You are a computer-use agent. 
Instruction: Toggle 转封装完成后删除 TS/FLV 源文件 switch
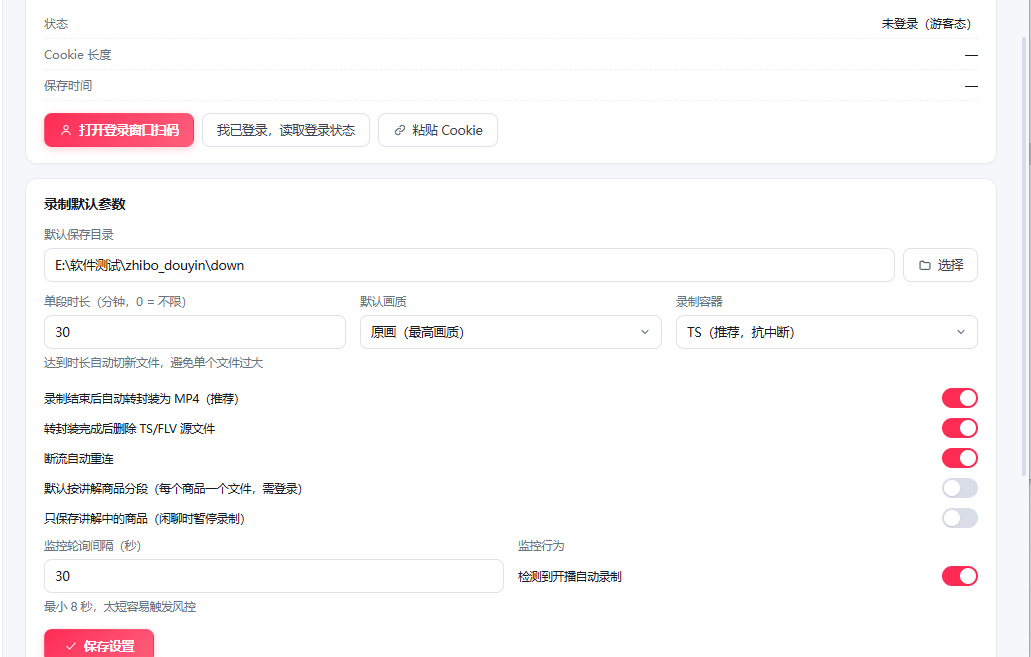[959, 428]
